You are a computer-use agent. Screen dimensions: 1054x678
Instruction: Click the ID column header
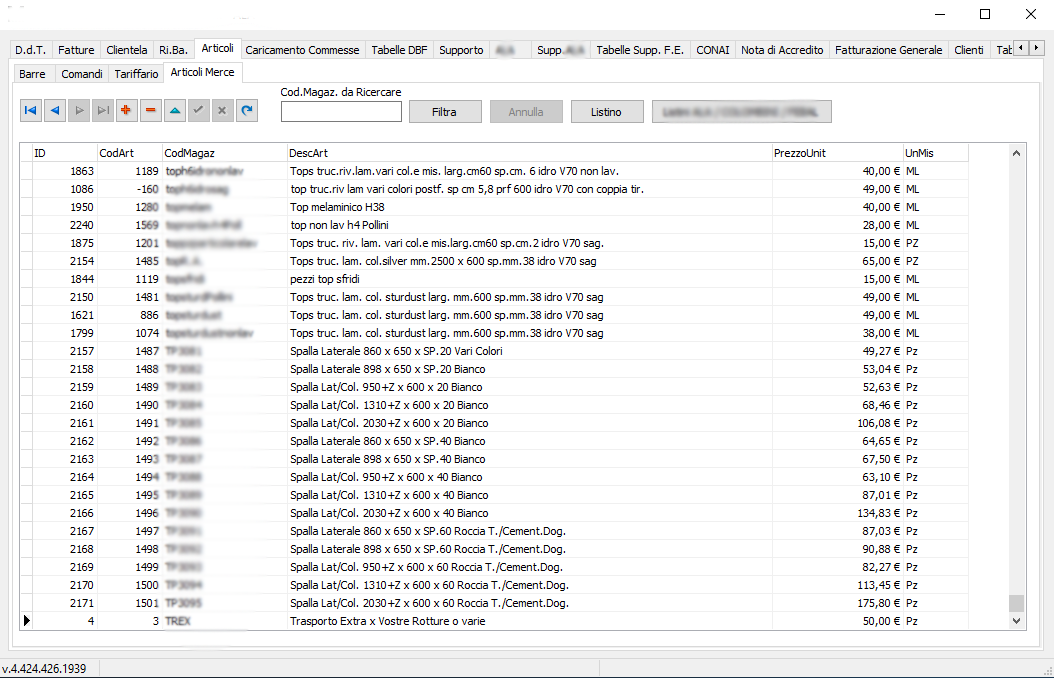pyautogui.click(x=65, y=153)
